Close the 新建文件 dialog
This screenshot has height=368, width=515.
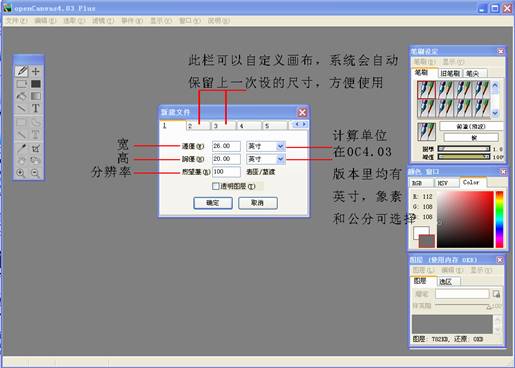302,112
